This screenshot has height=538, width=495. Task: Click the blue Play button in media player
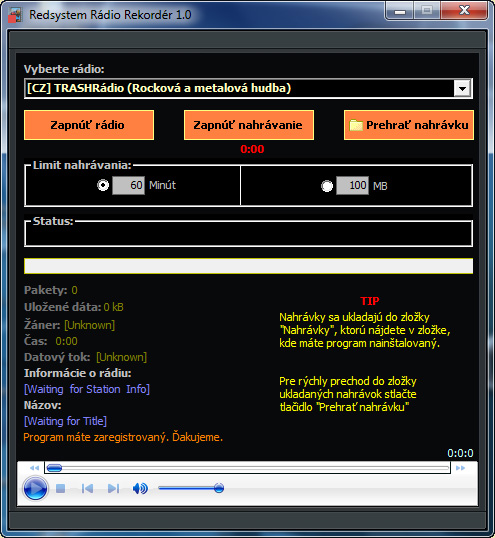(35, 488)
